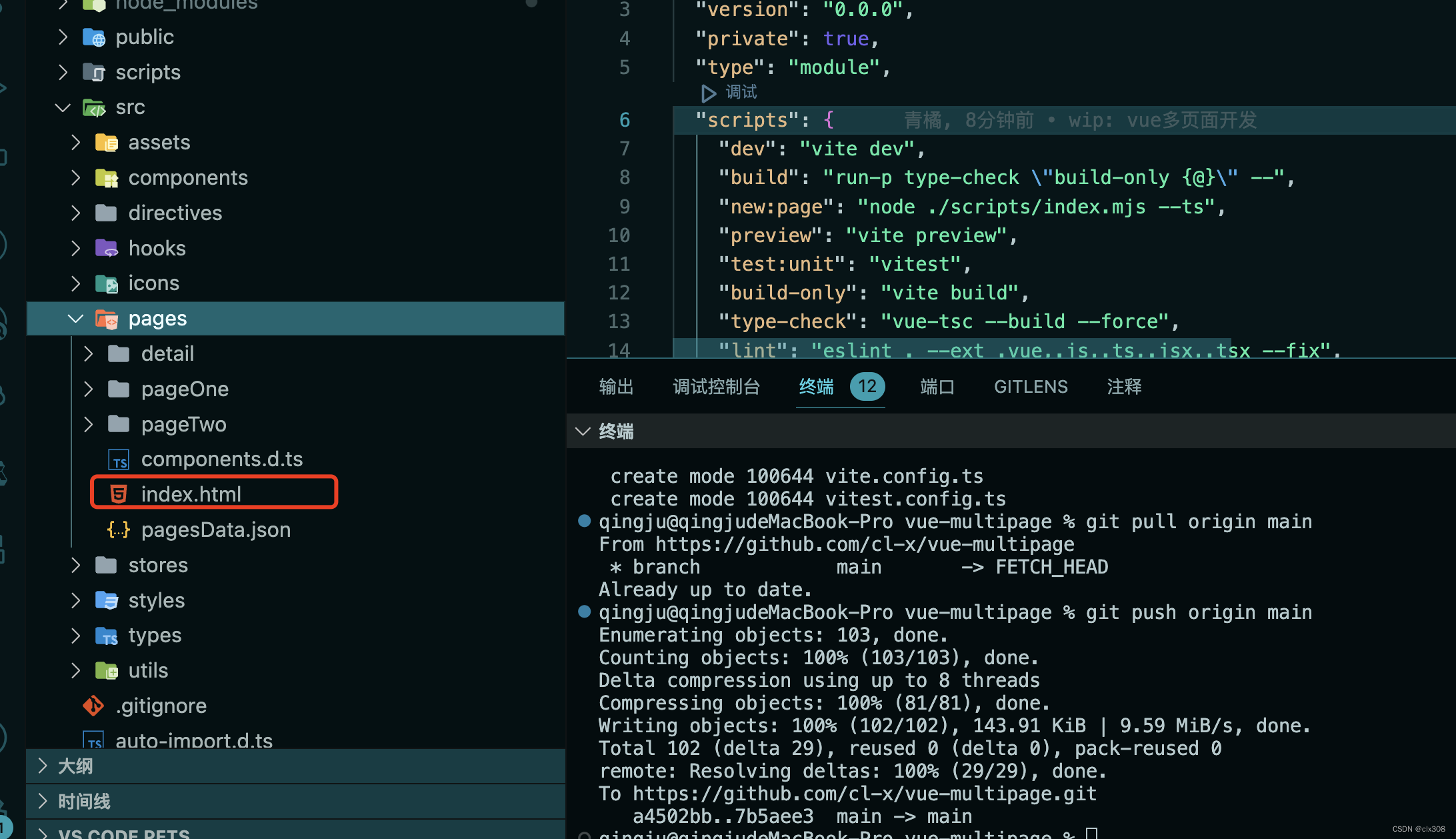The image size is (1456, 839).
Task: Expand the detail folder chevron
Action: point(88,353)
